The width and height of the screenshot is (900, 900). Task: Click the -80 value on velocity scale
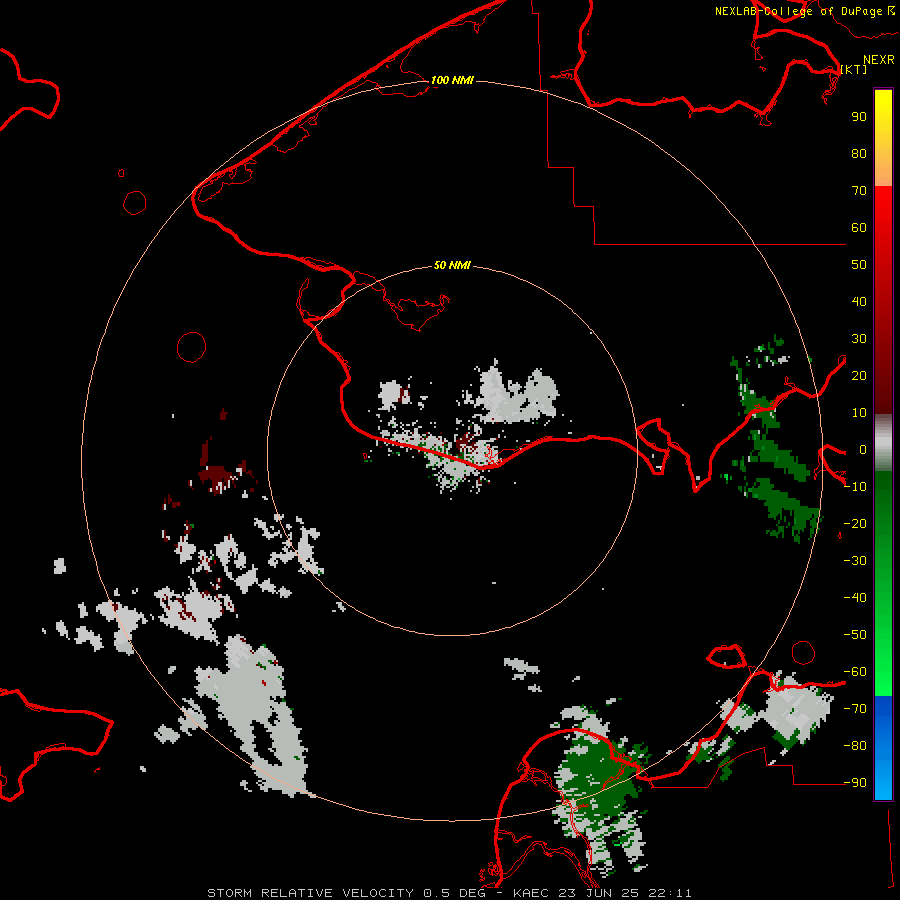[855, 746]
